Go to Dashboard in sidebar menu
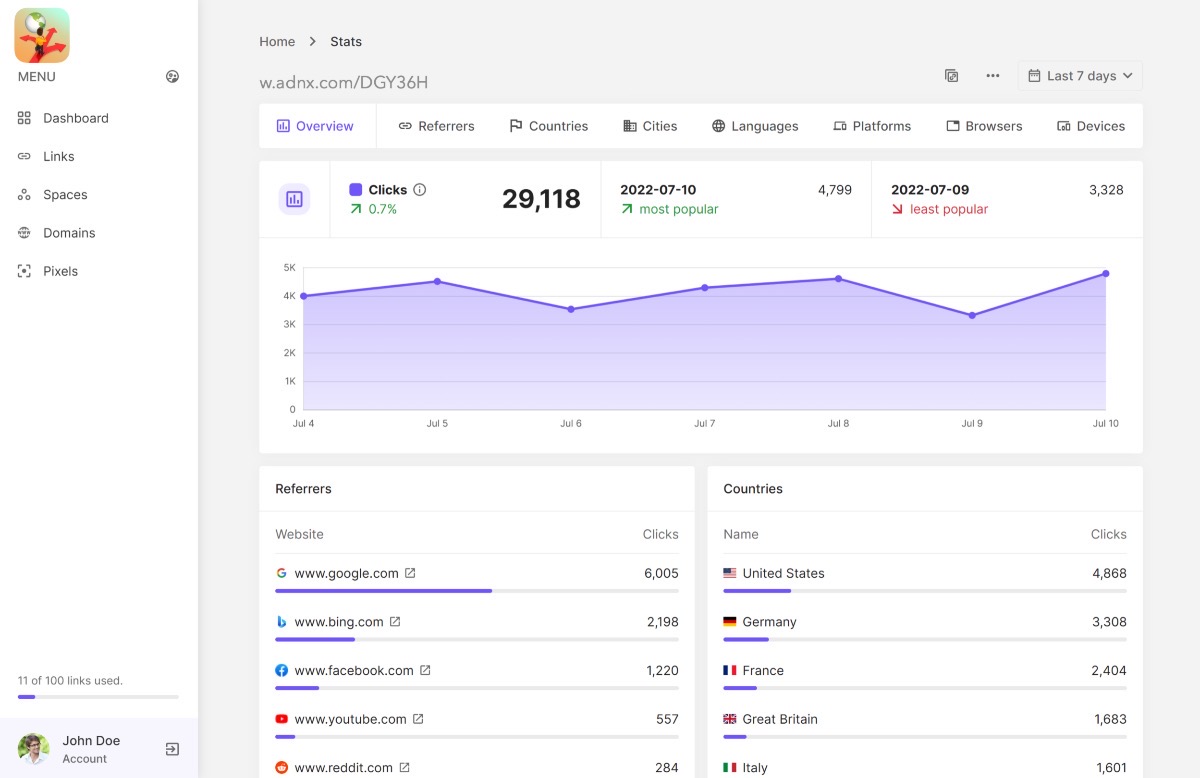The width and height of the screenshot is (1200, 778). [63, 118]
